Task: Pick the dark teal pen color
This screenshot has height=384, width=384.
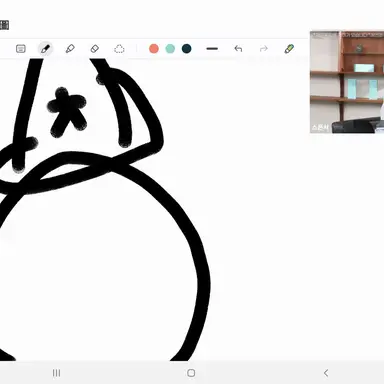Action: pos(187,49)
